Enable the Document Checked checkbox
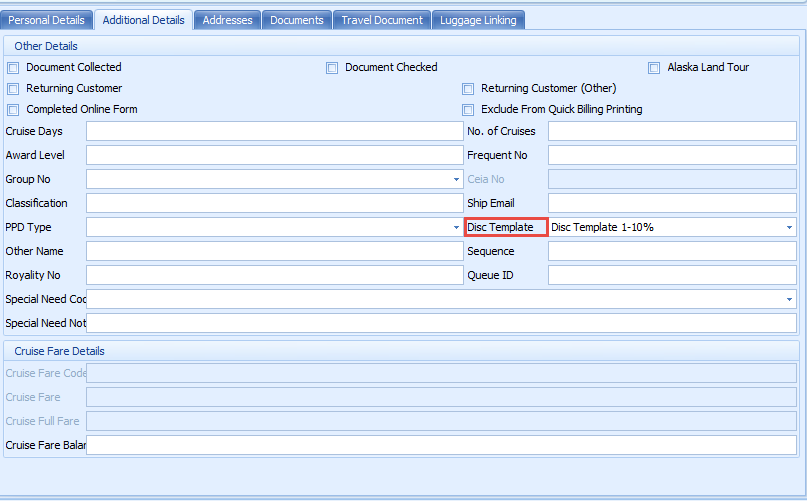Screen dimensions: 807x501 point(332,68)
